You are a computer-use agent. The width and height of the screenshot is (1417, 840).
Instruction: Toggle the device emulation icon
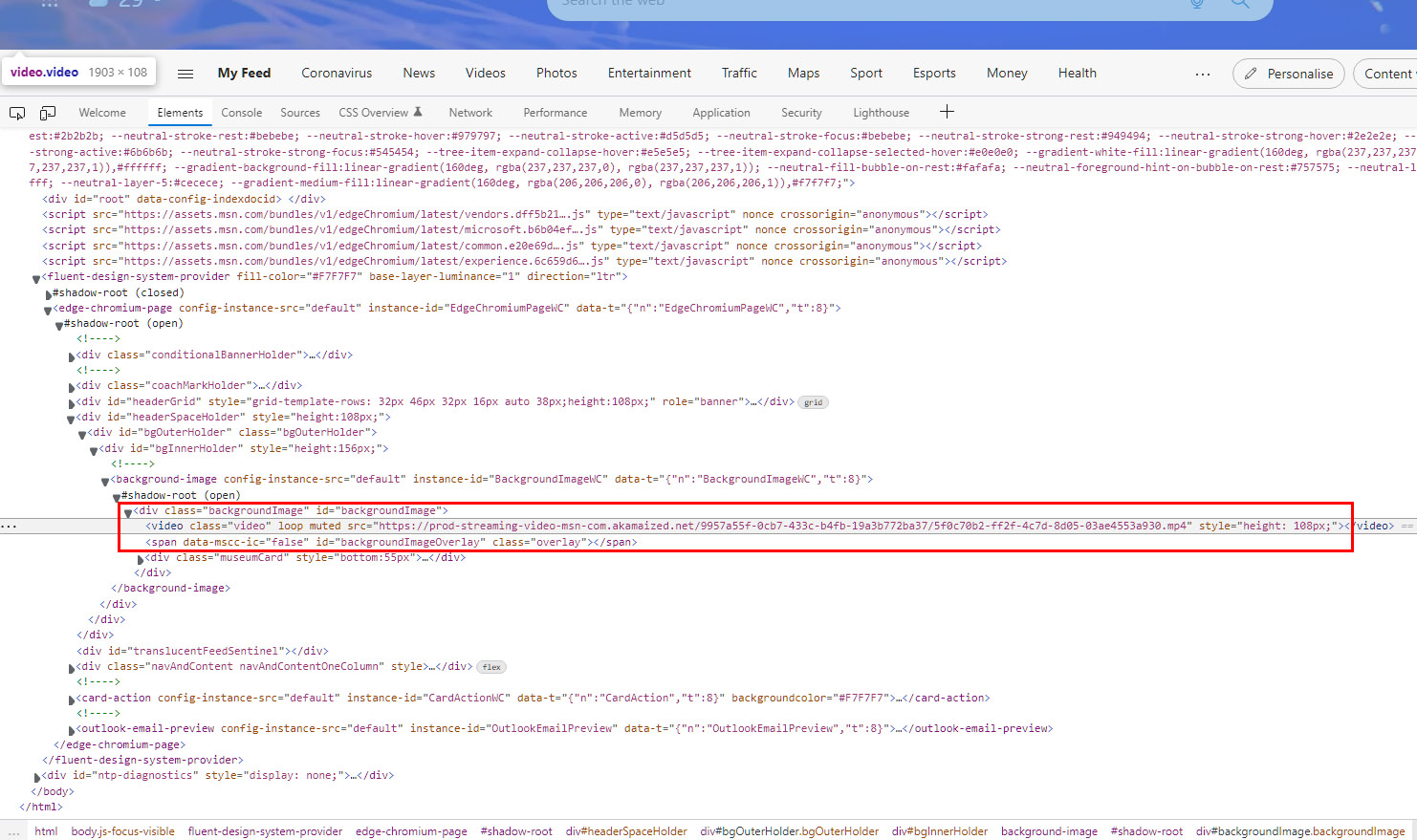click(48, 113)
